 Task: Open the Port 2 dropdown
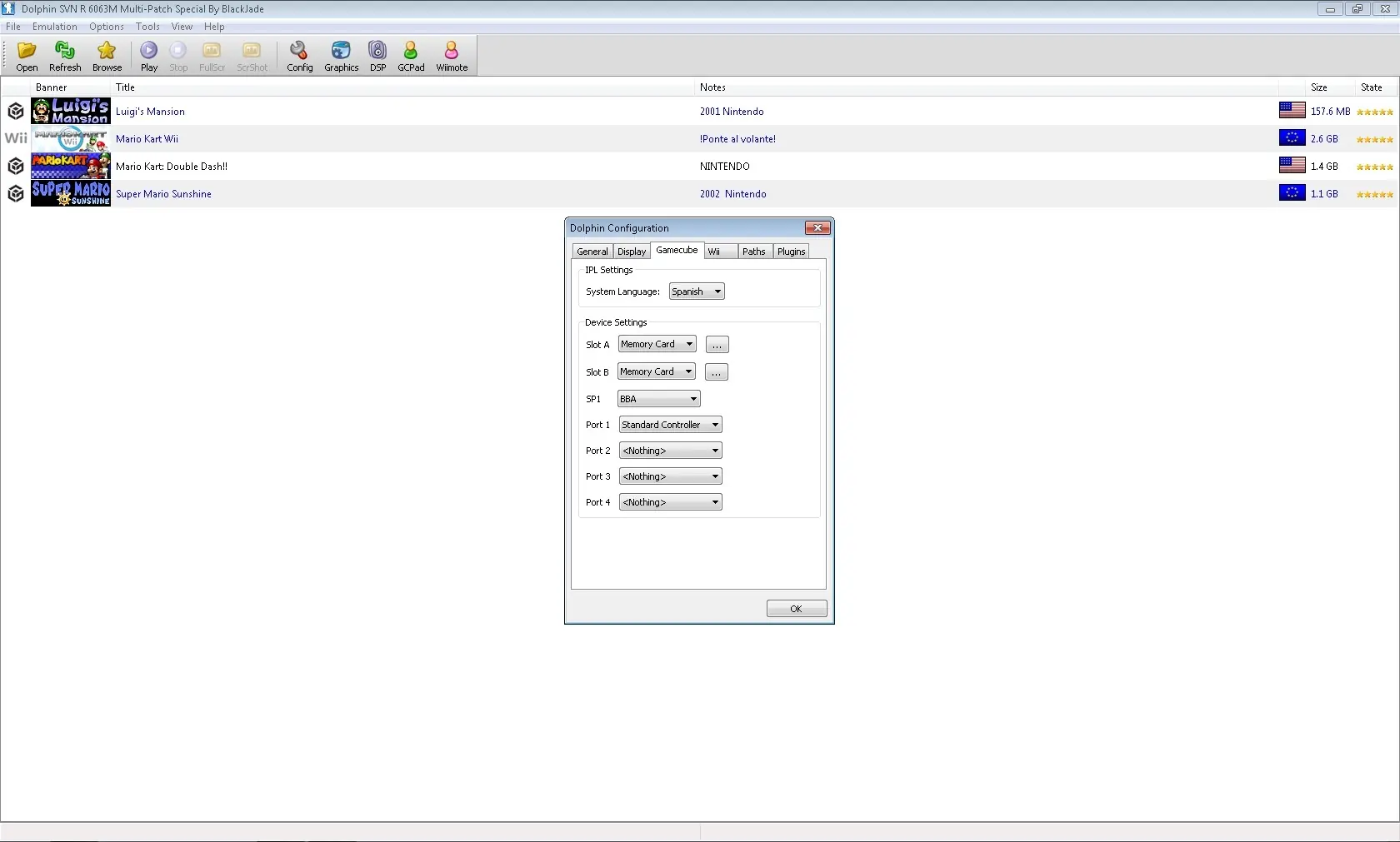[x=670, y=451]
